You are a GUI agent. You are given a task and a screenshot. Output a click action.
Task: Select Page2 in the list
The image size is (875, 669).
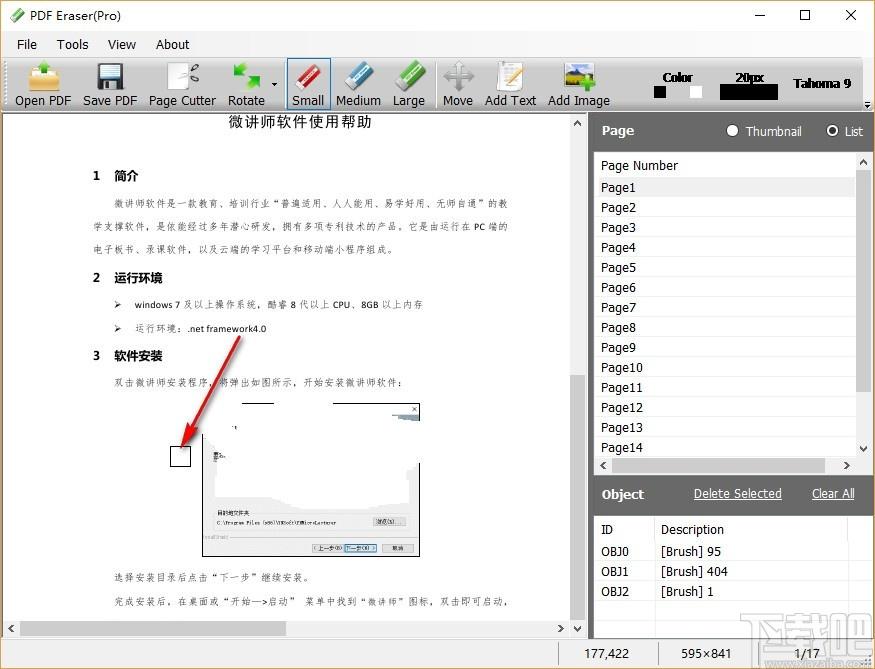725,208
